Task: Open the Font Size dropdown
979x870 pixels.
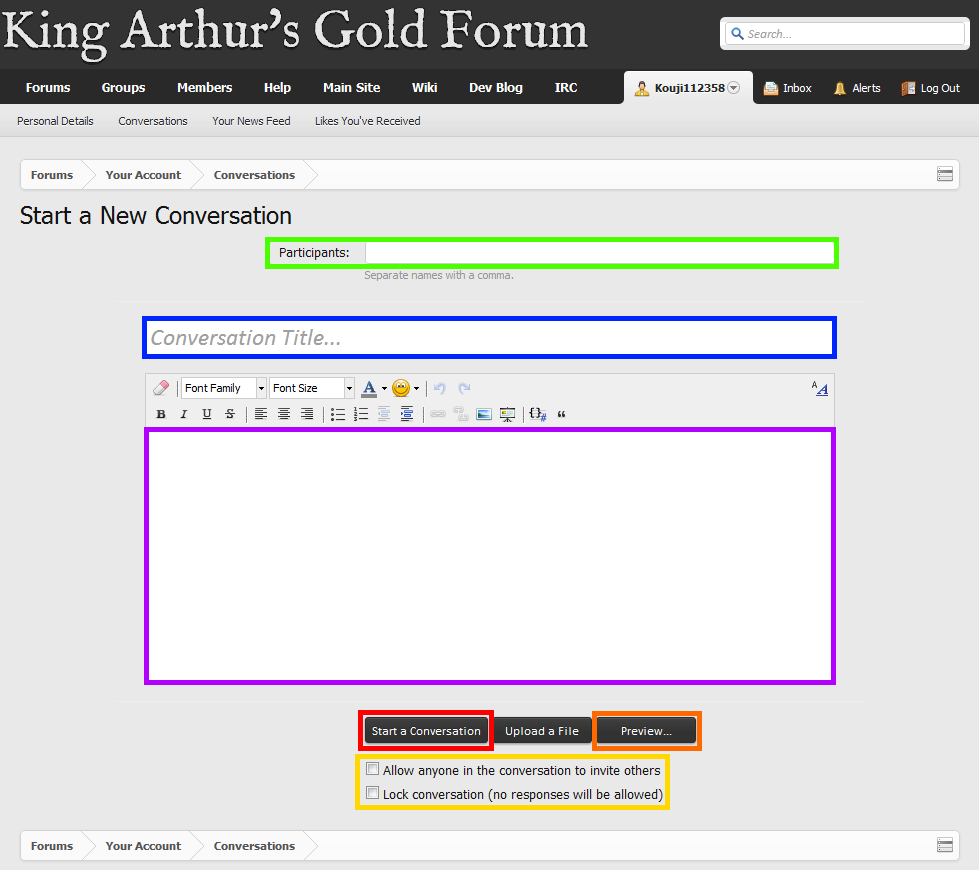Action: (x=312, y=388)
